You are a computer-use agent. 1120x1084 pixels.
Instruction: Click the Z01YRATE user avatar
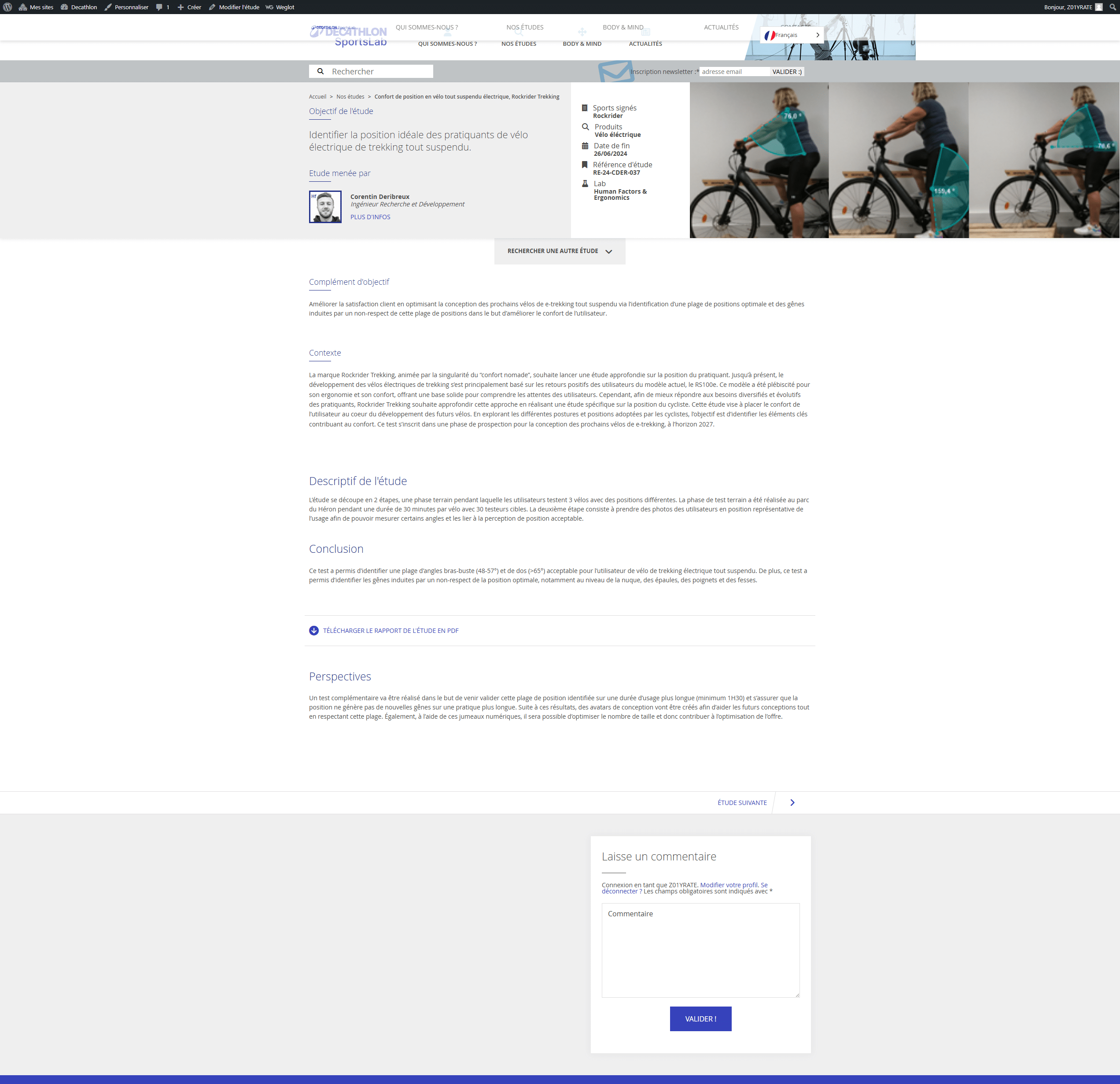click(x=1098, y=7)
